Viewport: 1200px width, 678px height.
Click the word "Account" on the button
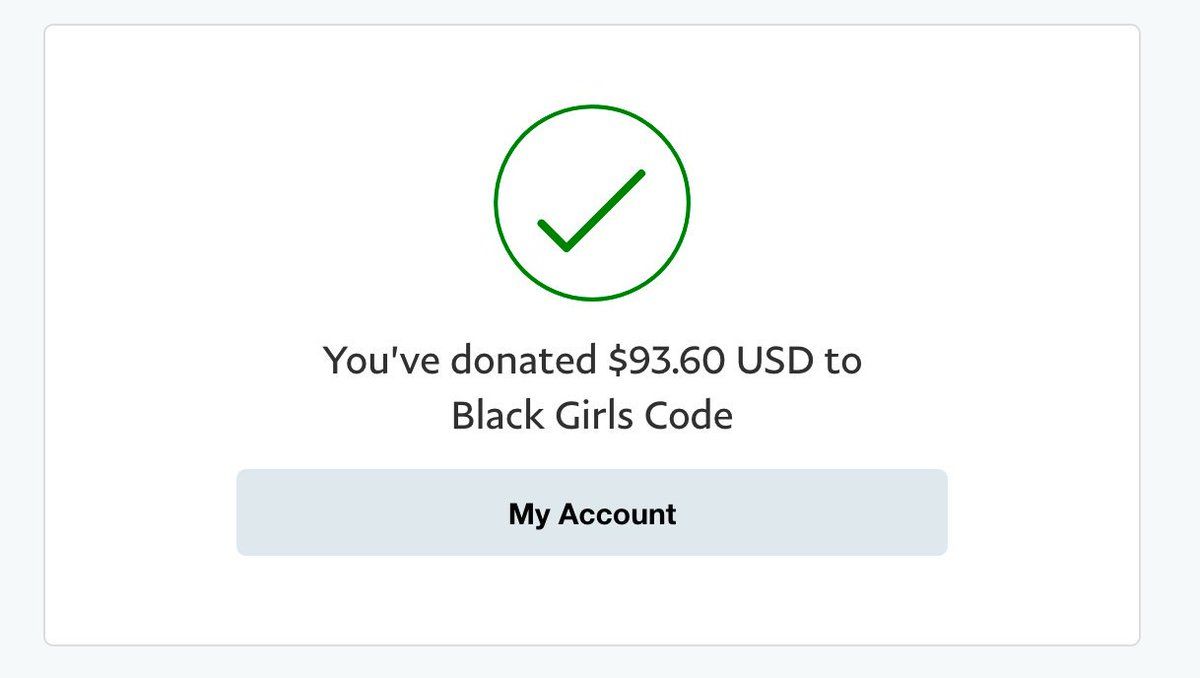617,514
